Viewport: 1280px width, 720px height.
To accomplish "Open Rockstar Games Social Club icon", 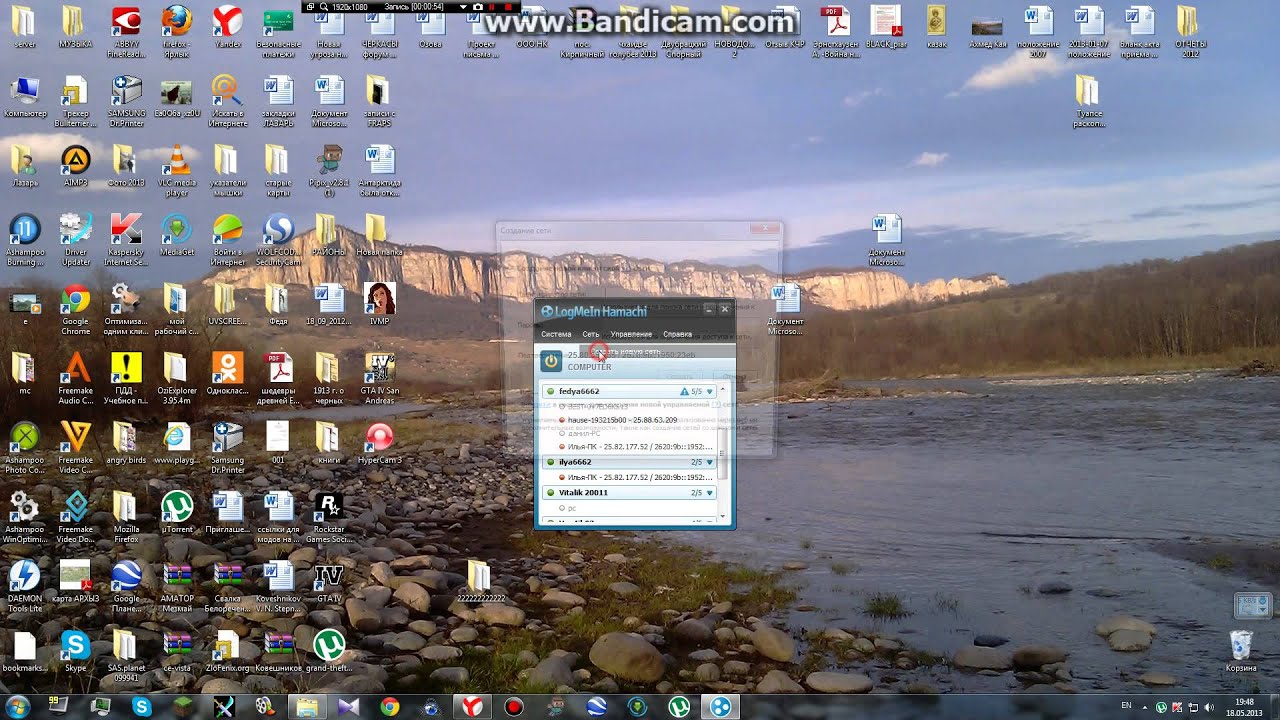I will (x=329, y=516).
